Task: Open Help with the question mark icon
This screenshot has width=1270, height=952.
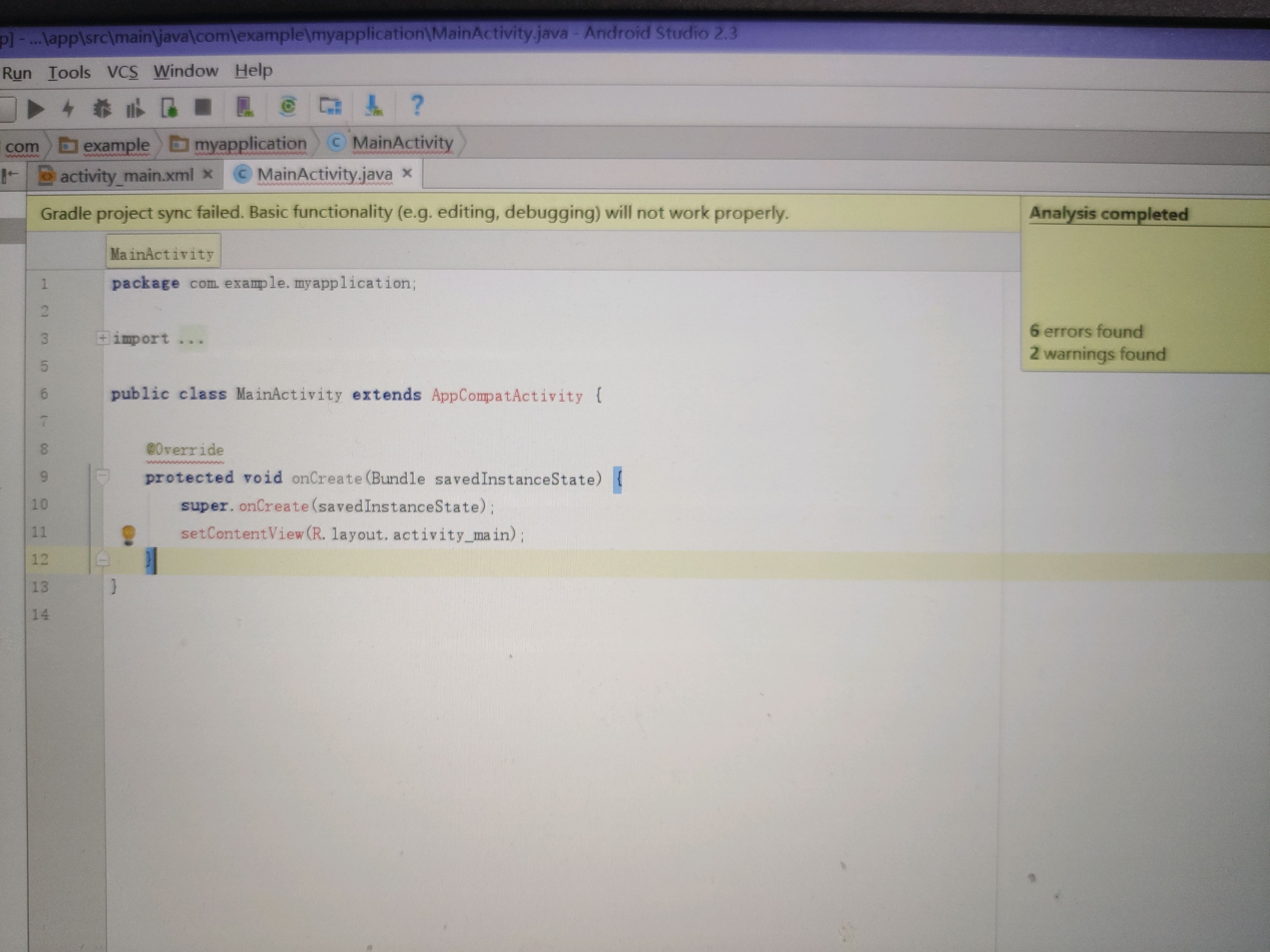Action: [418, 105]
